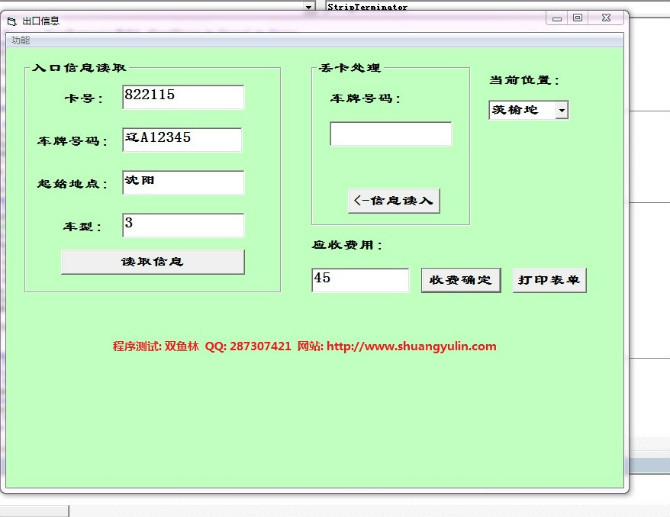Open dropdown arrow left of StripTerminator in background
670x517 pixels.
pyautogui.click(x=309, y=6)
